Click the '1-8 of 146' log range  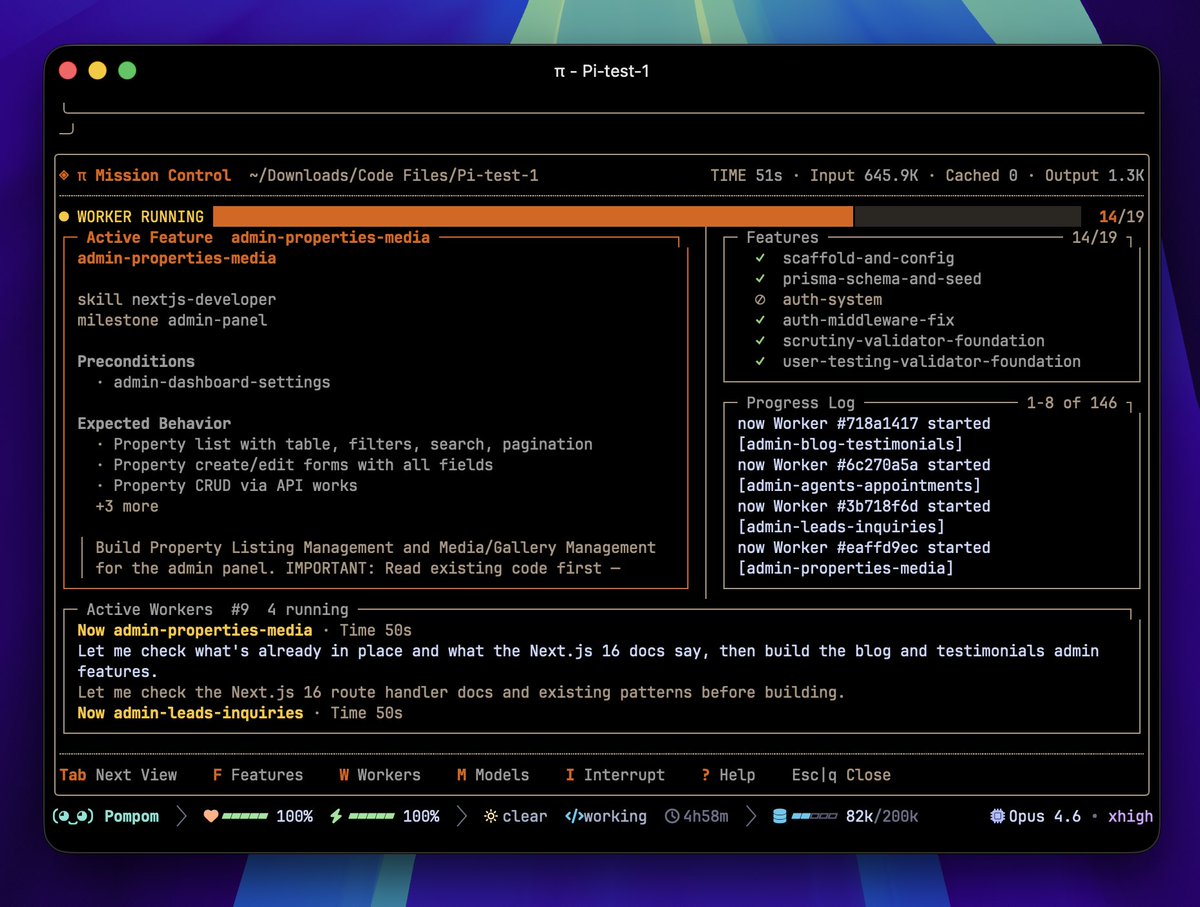point(1072,403)
